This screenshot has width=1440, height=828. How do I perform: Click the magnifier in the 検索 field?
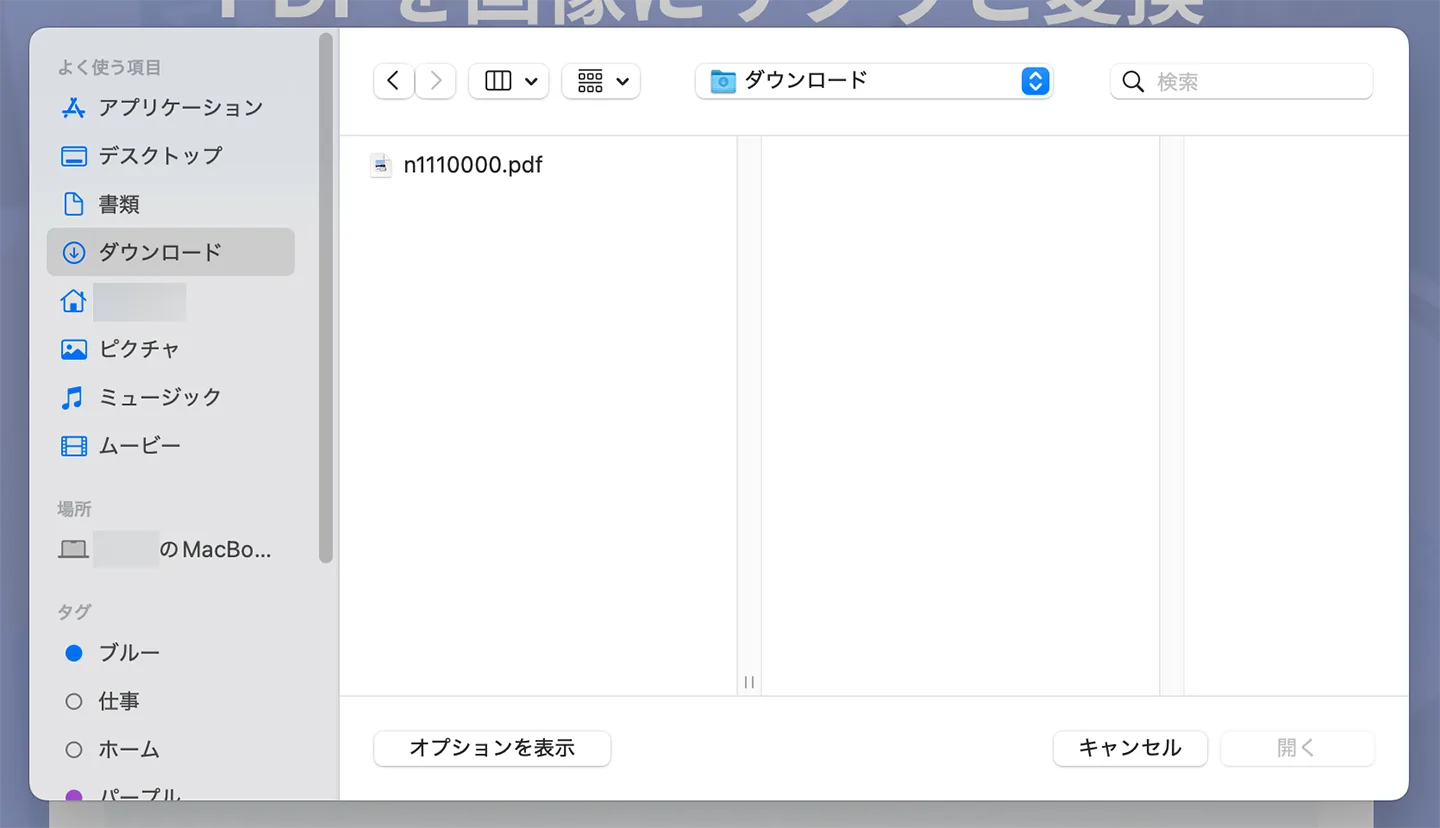coord(1132,81)
